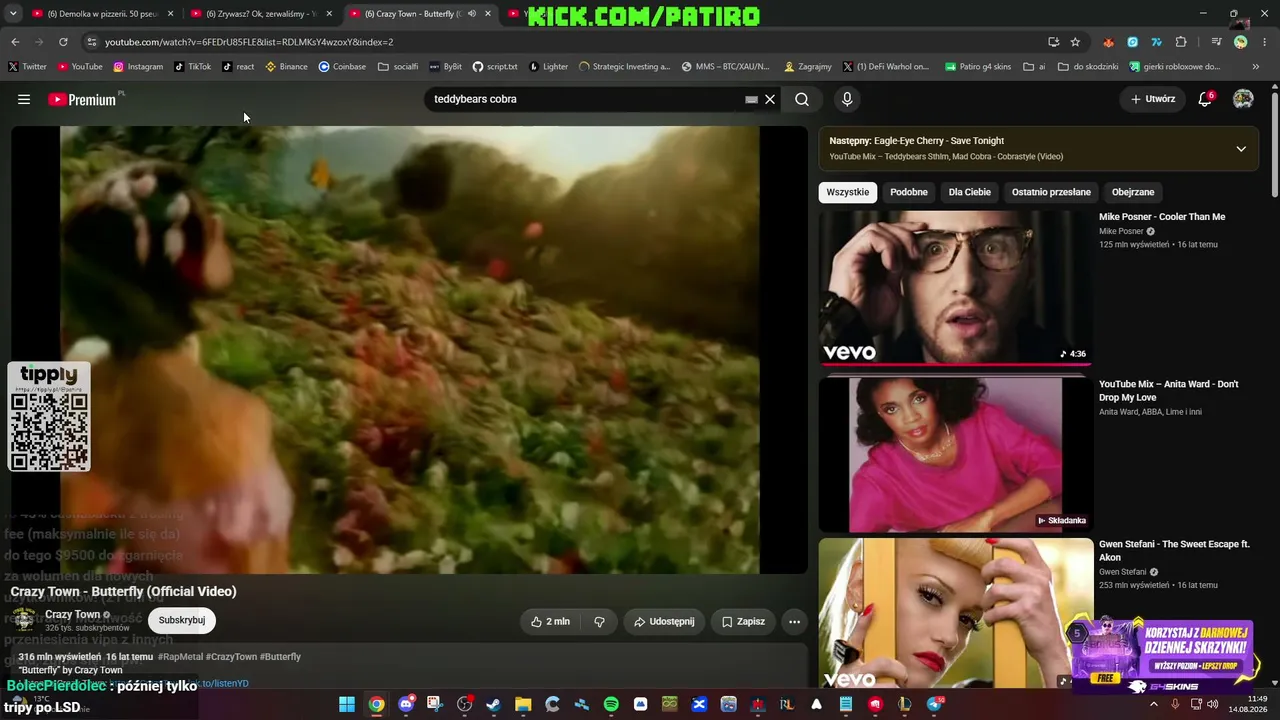
Task: Show more bookmarks with the chevron
Action: [1256, 67]
